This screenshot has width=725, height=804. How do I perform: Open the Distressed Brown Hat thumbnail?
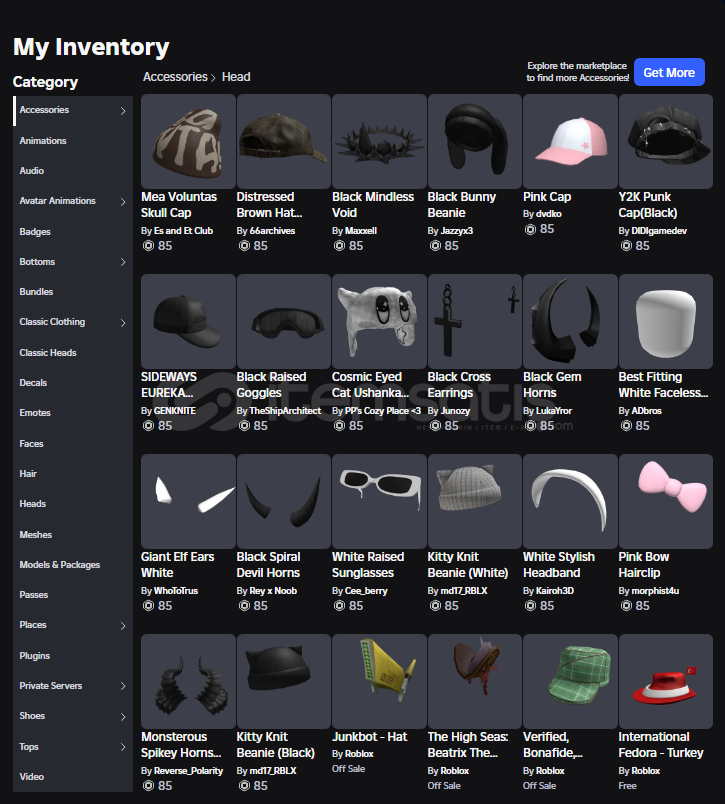coord(284,141)
